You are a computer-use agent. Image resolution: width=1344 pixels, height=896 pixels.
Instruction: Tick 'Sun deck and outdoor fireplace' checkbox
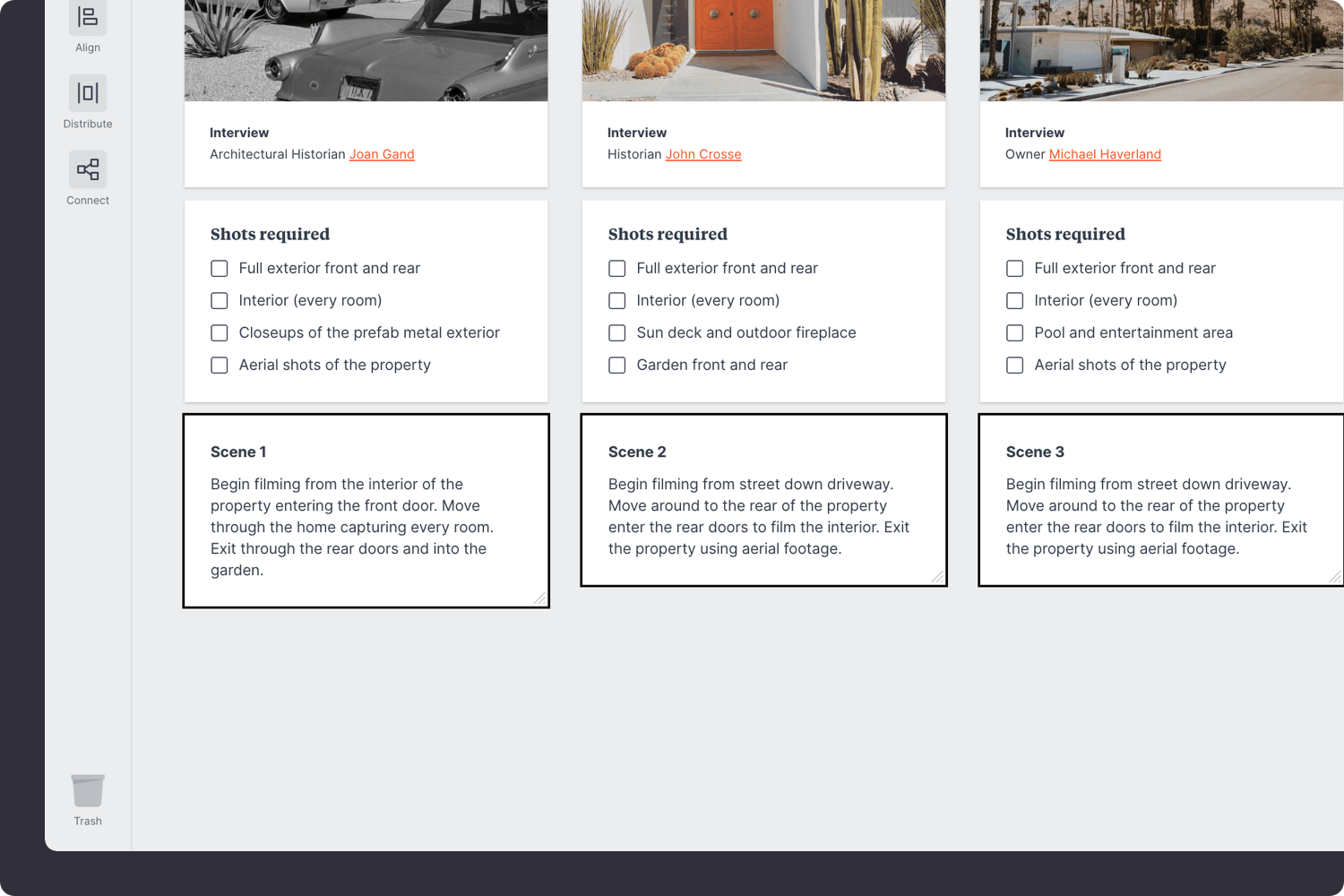[x=617, y=333]
